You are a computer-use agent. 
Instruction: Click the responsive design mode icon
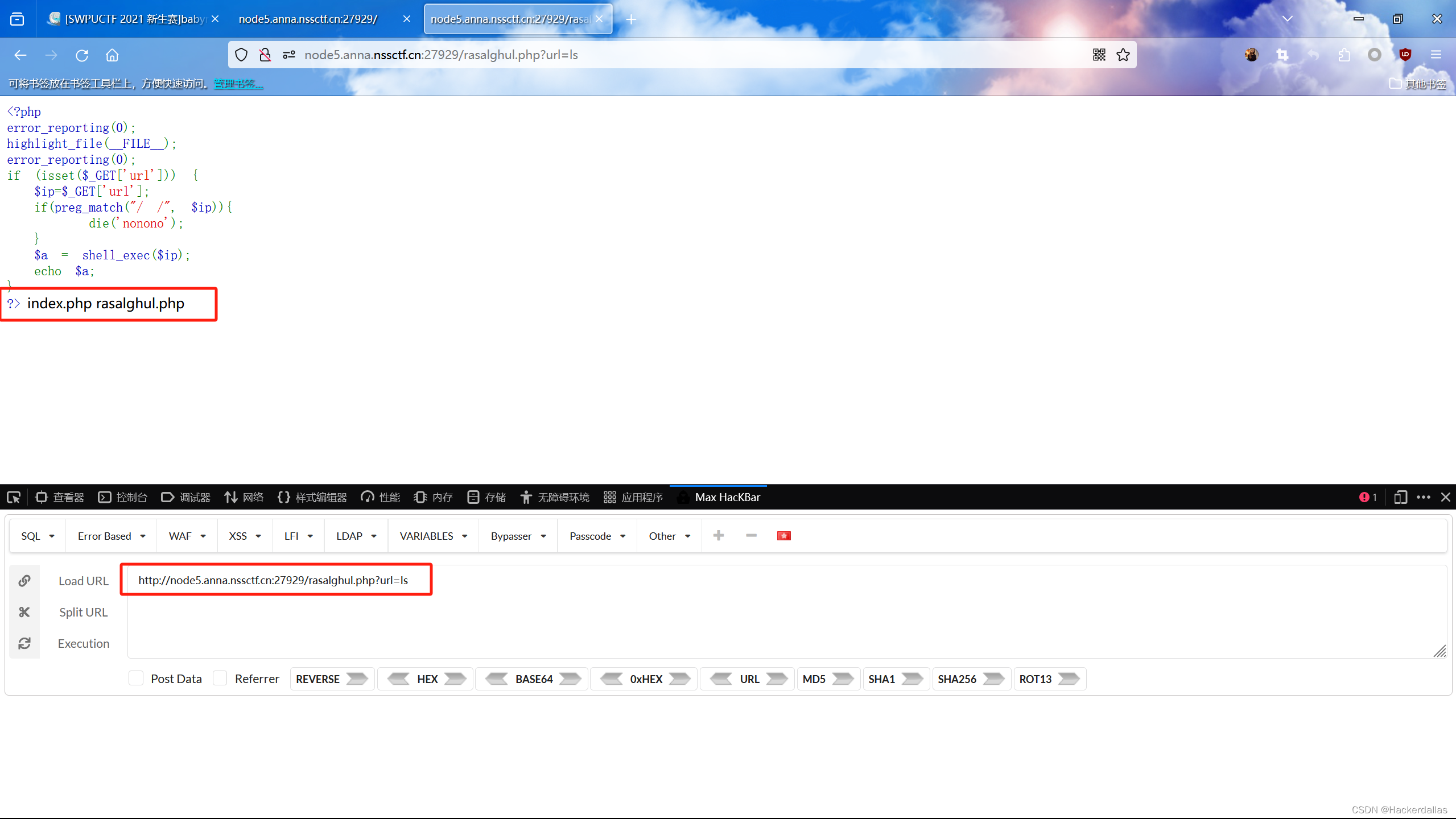pyautogui.click(x=1400, y=497)
